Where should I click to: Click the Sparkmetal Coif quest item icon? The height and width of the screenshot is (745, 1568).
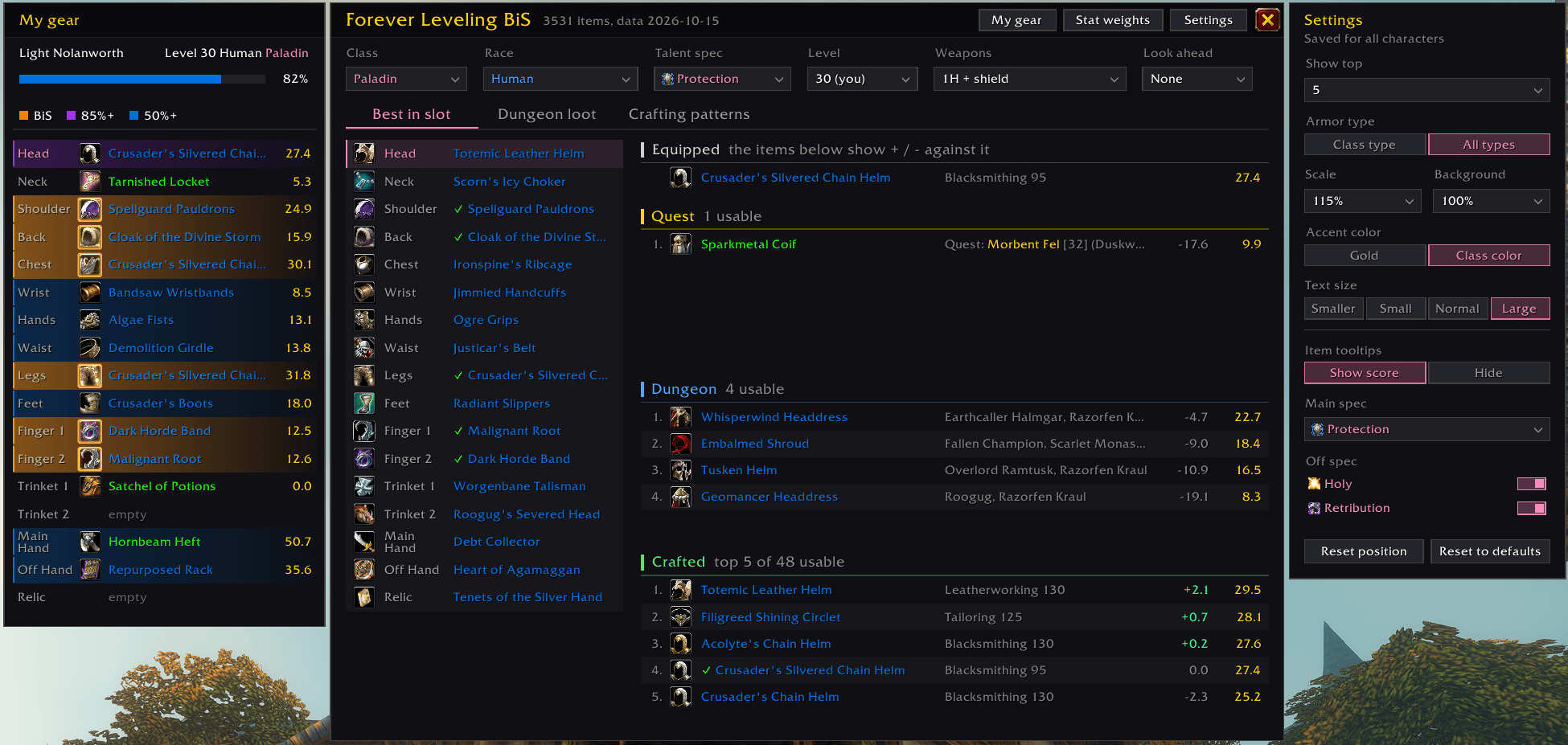tap(681, 244)
